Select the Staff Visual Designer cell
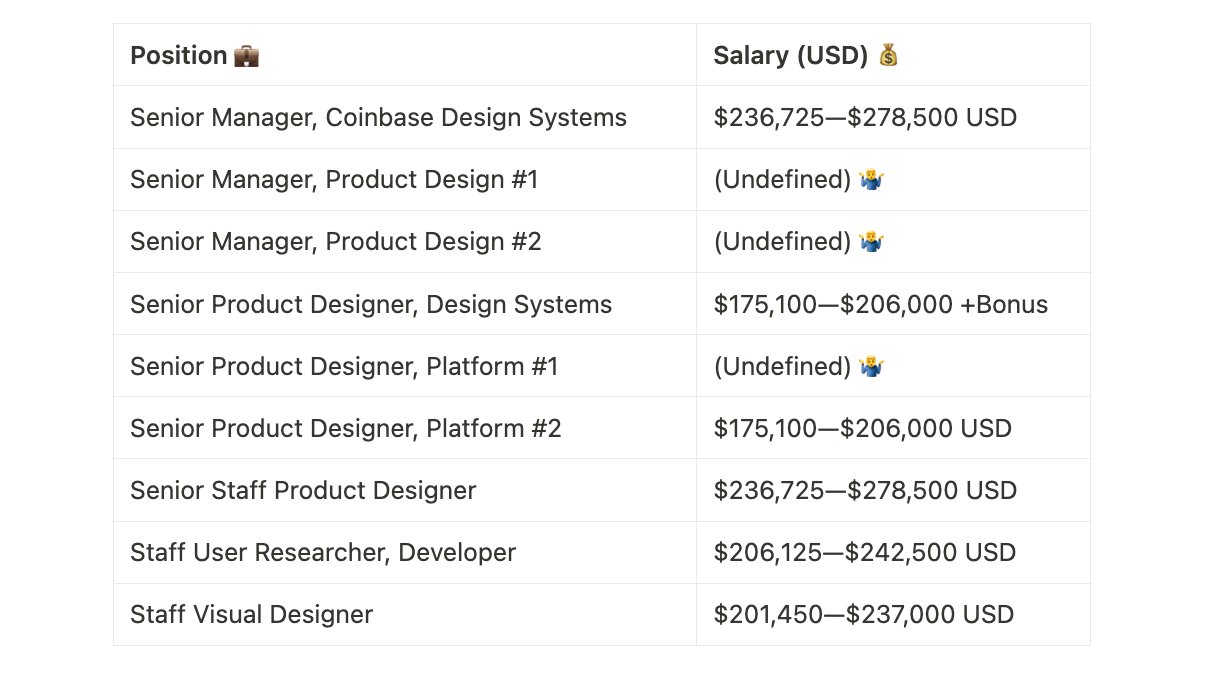This screenshot has width=1206, height=674. 405,615
